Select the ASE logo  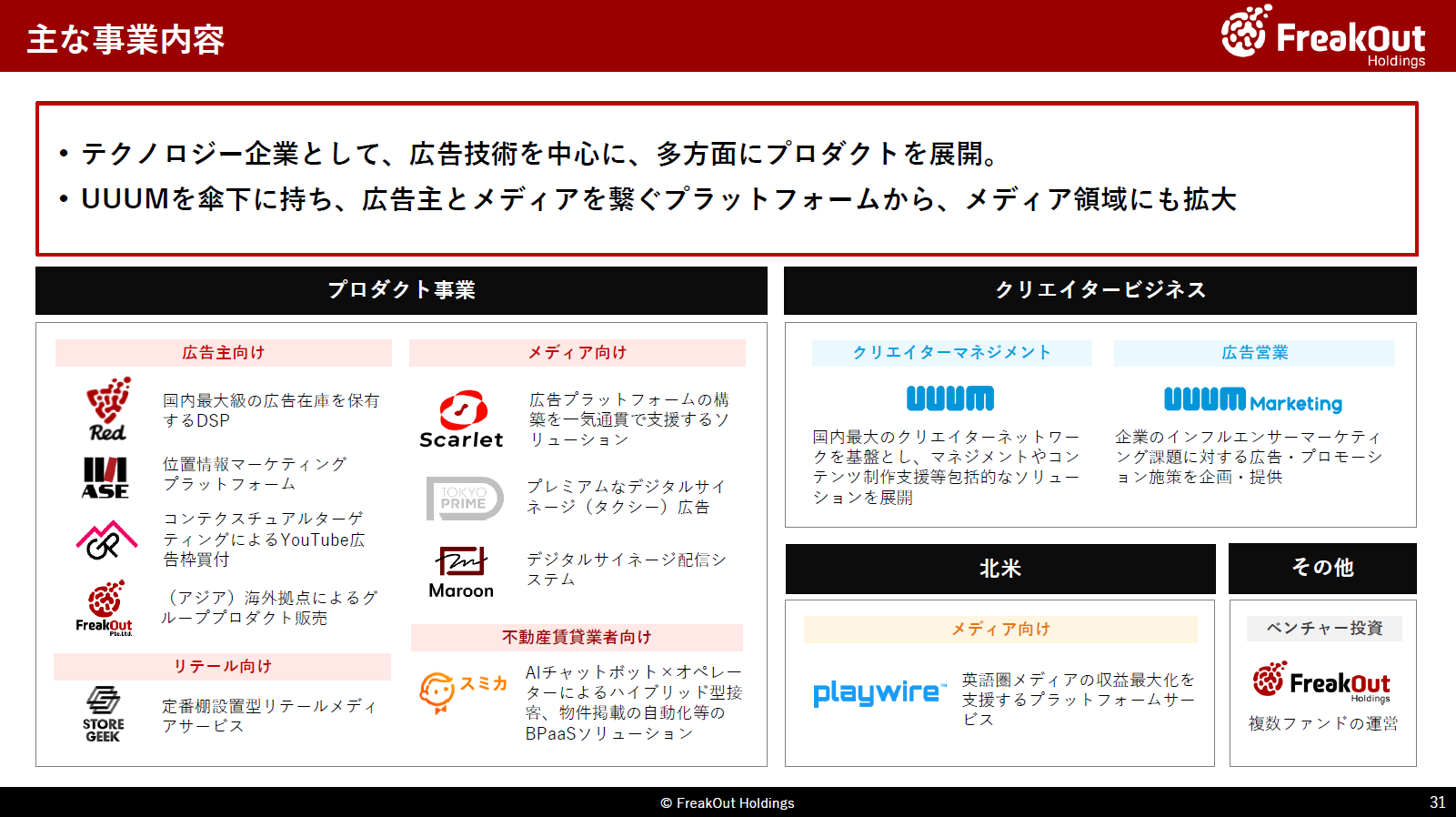pos(105,478)
